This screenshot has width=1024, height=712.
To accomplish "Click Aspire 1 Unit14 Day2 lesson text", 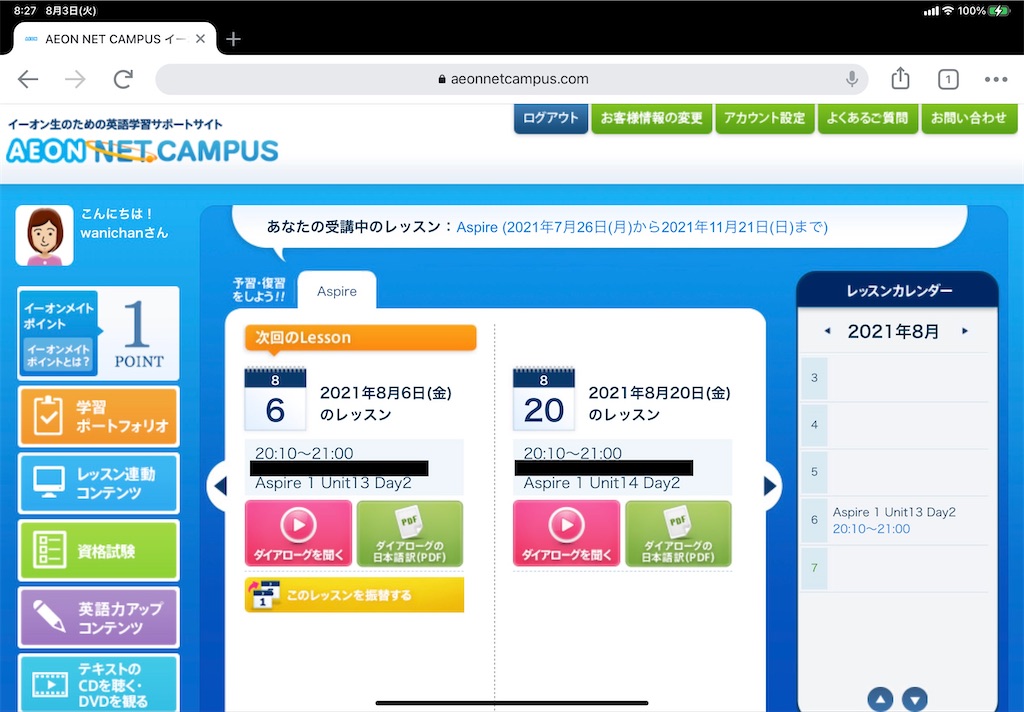I will click(601, 483).
